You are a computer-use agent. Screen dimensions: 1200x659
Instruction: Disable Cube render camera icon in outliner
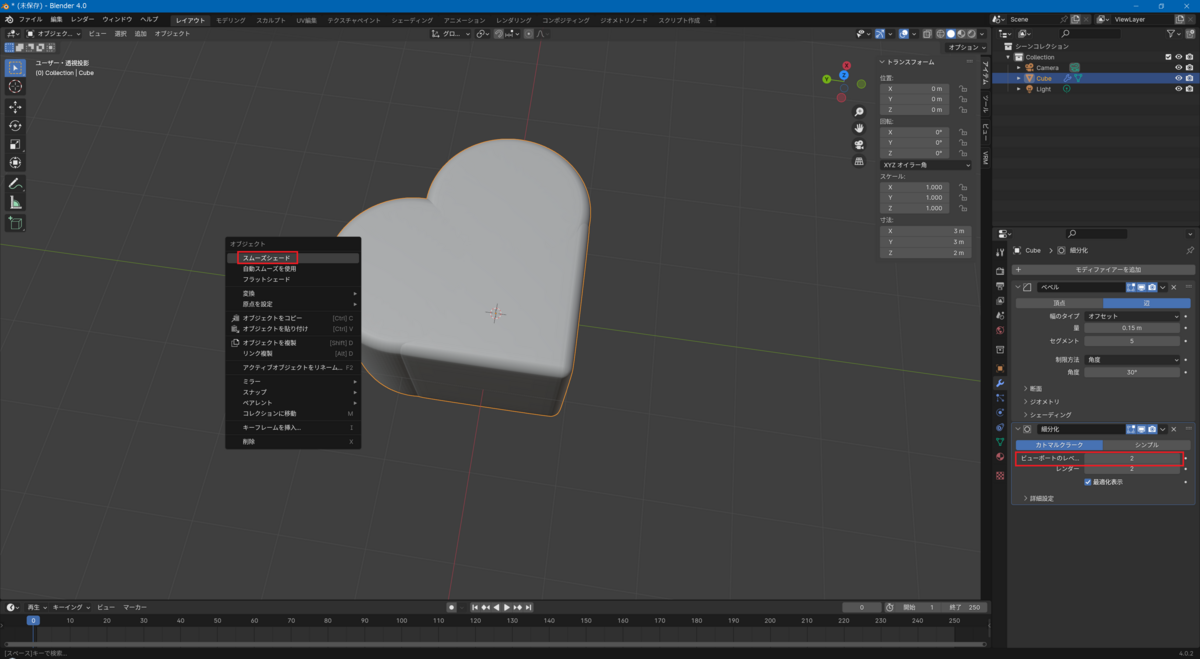point(1189,78)
